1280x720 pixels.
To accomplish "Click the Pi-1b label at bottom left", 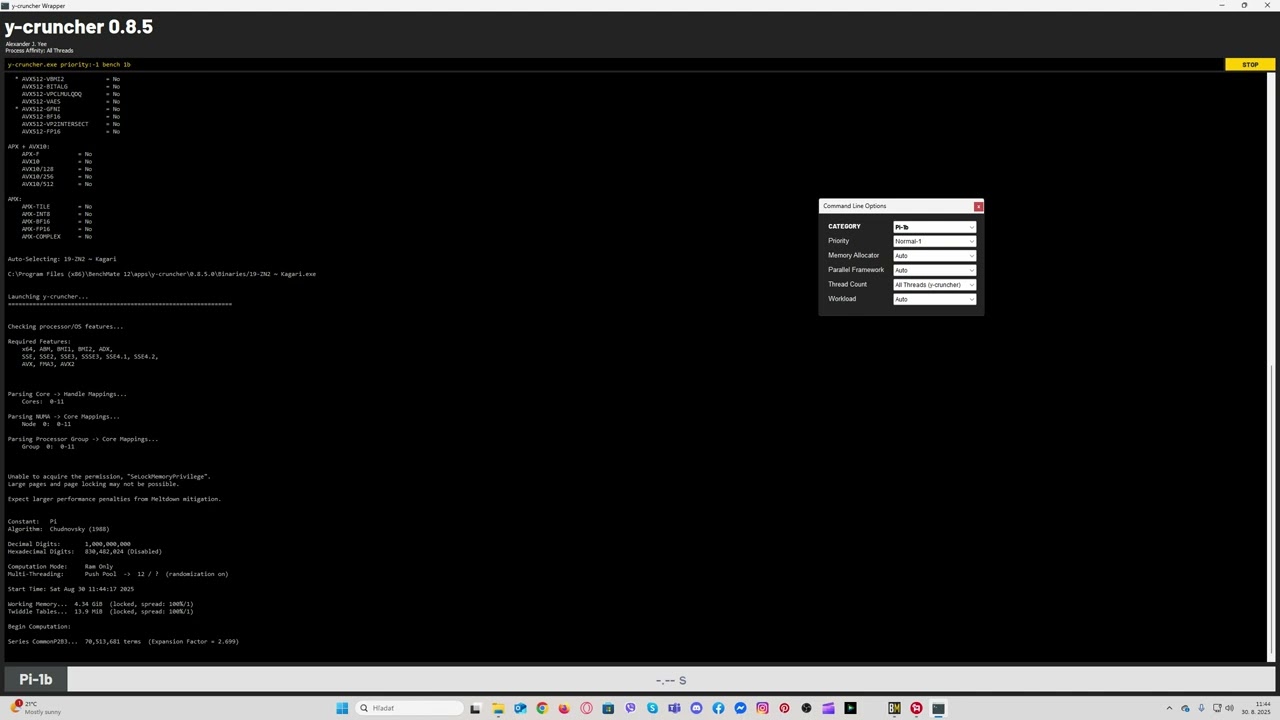I will coord(35,680).
